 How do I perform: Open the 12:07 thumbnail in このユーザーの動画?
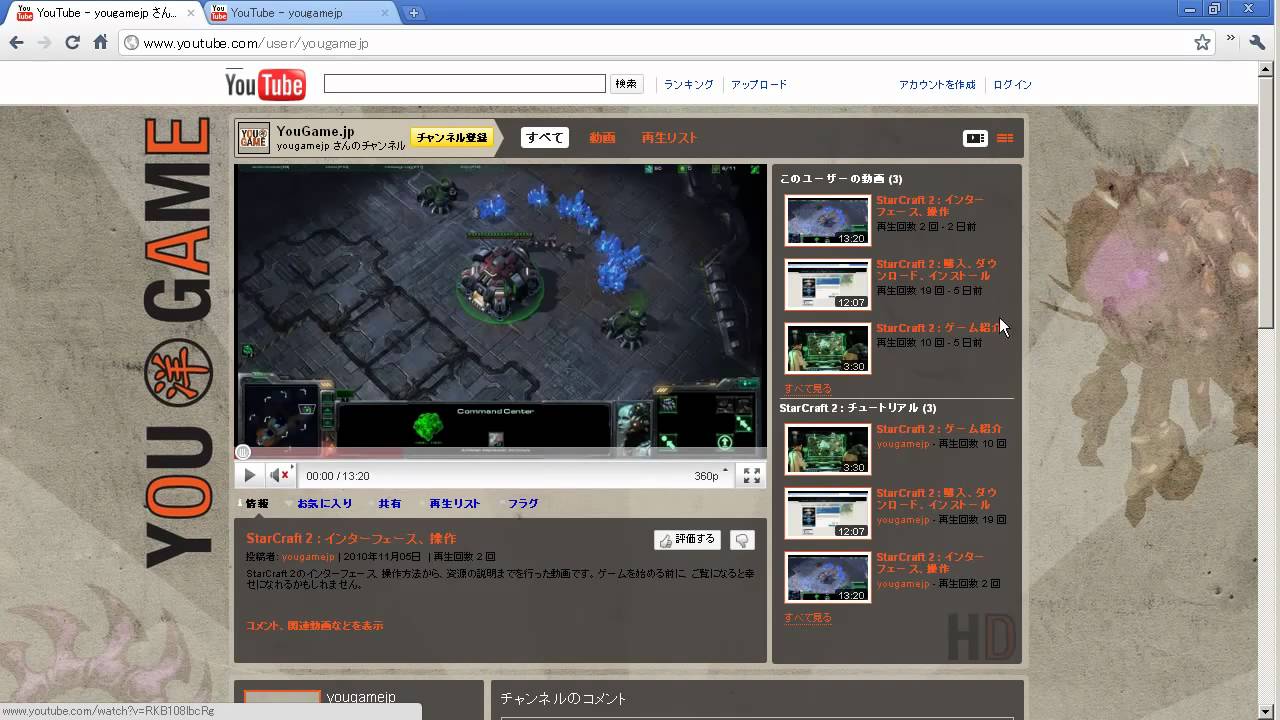(x=828, y=285)
